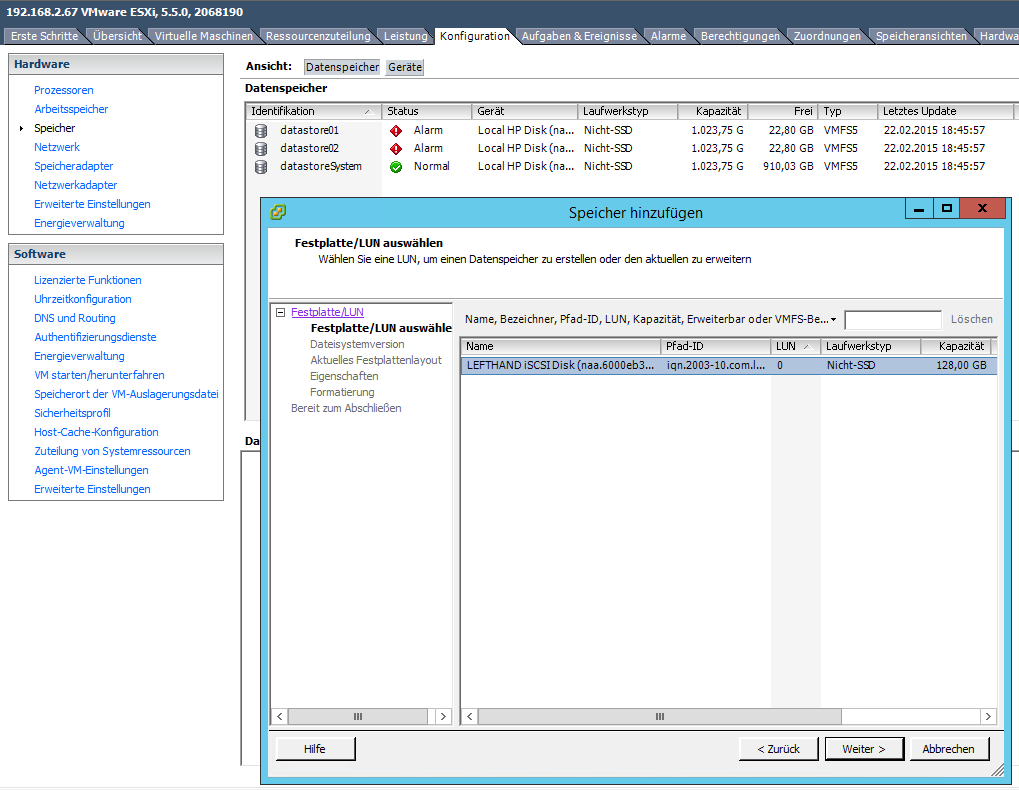This screenshot has width=1019, height=790.
Task: Open the Netzwerk hardware link
Action: pyautogui.click(x=57, y=147)
